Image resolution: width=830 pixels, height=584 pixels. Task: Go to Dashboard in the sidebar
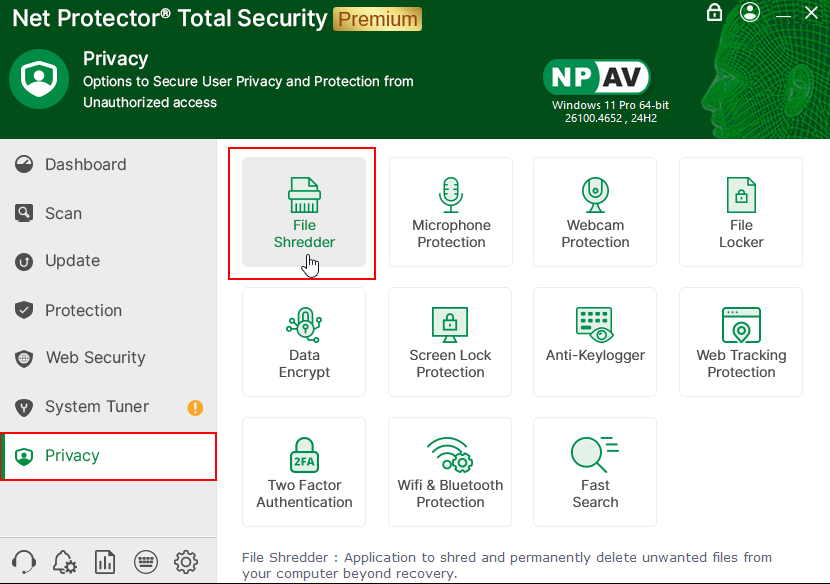(85, 165)
